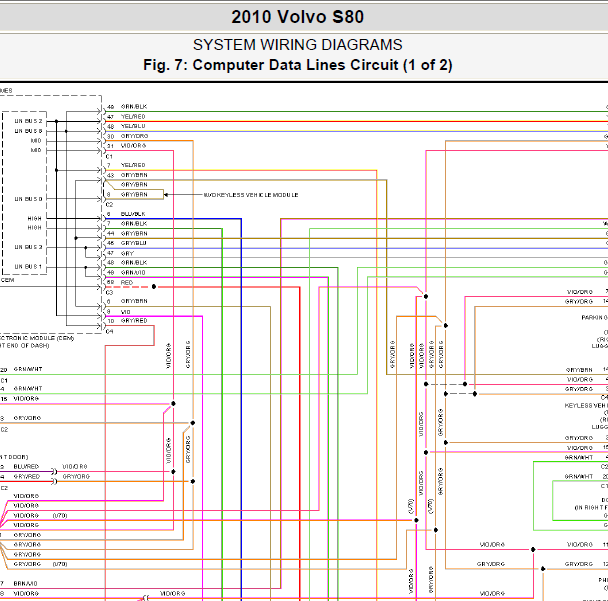Image resolution: width=608 pixels, height=601 pixels.
Task: Click the GRY/BRN label at pin 43
Action: [x=134, y=175]
